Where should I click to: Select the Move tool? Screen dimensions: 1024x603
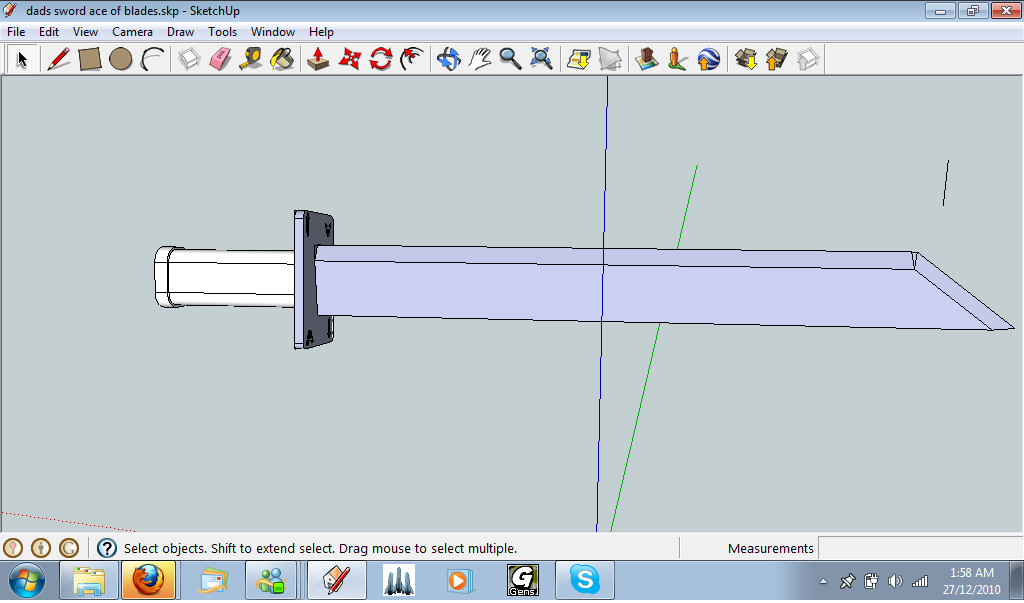tap(348, 59)
